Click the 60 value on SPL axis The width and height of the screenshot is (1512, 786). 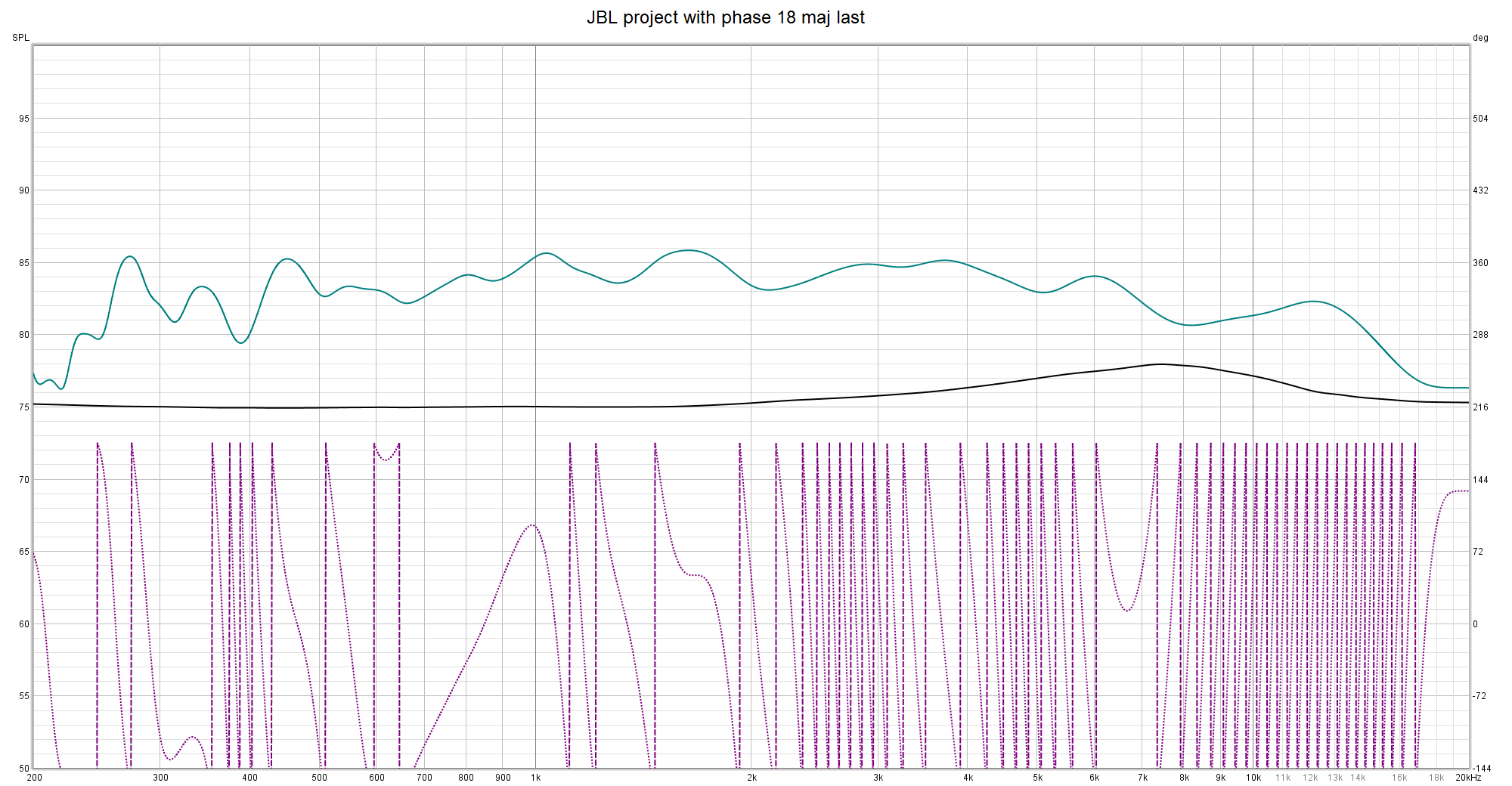coord(24,624)
